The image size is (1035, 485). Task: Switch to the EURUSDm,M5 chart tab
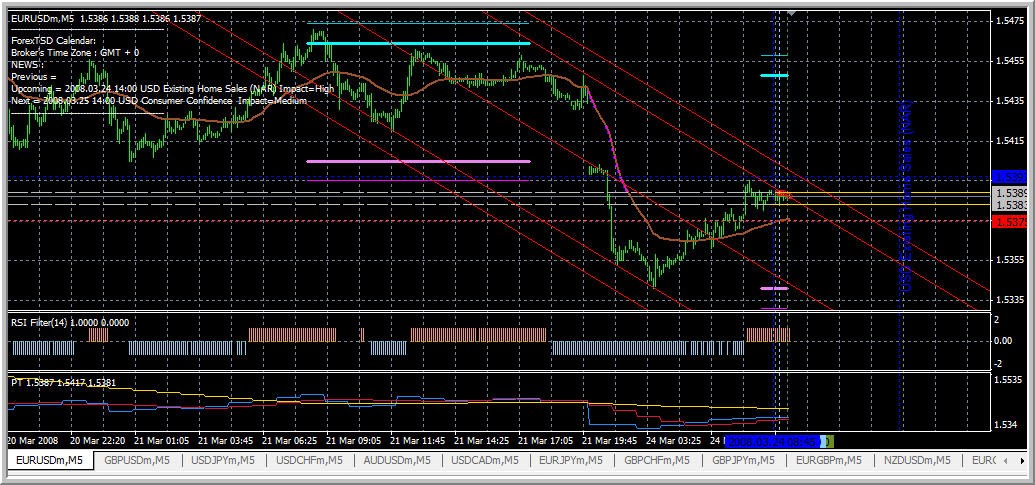[x=50, y=460]
